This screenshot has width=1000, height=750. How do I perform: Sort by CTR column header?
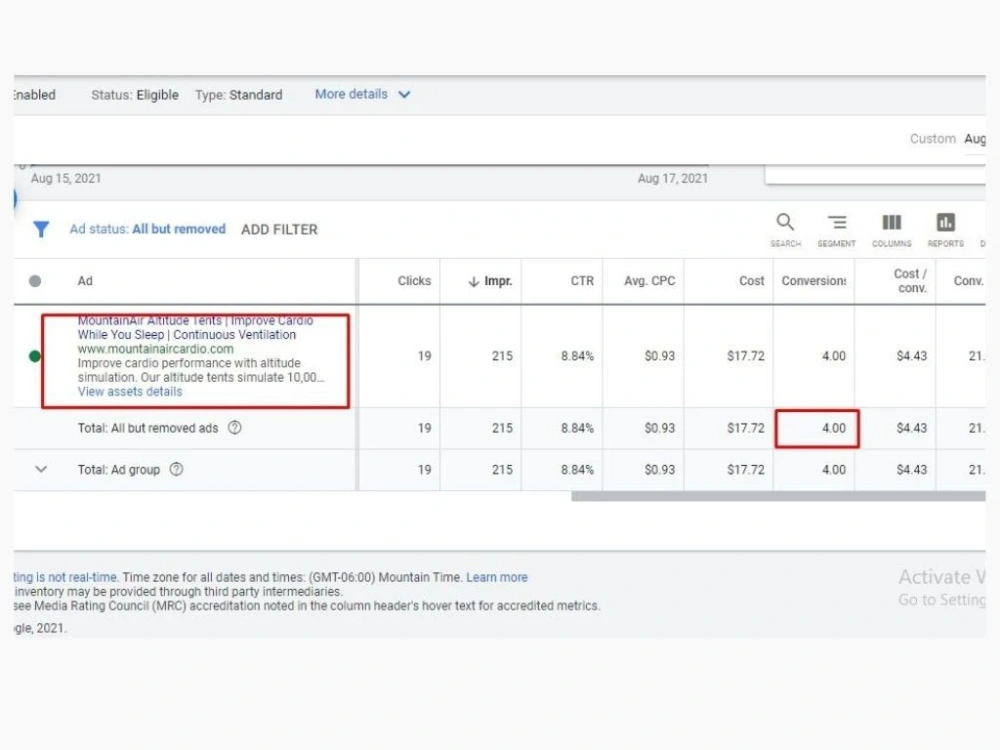582,281
